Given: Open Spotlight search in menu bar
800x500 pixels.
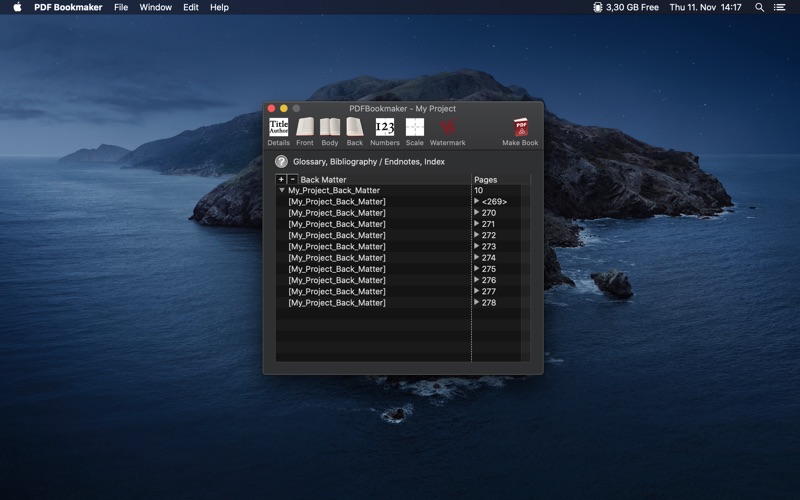Looking at the screenshot, I should (x=760, y=7).
